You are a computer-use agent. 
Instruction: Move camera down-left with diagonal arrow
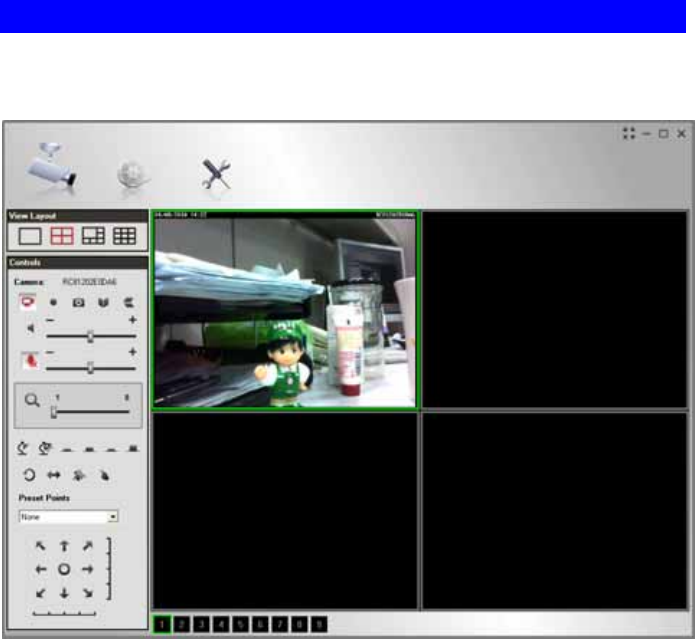point(40,593)
